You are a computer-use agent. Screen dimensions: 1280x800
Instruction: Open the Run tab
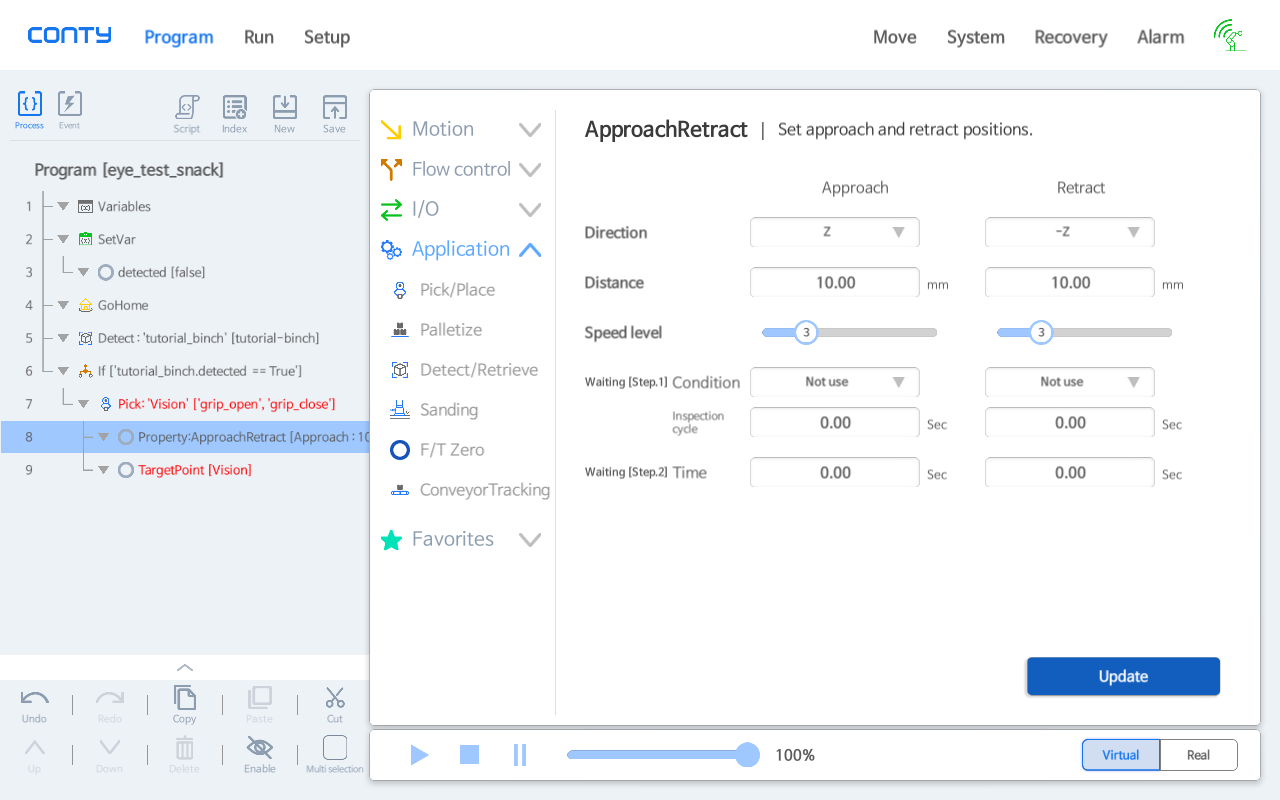pos(259,37)
